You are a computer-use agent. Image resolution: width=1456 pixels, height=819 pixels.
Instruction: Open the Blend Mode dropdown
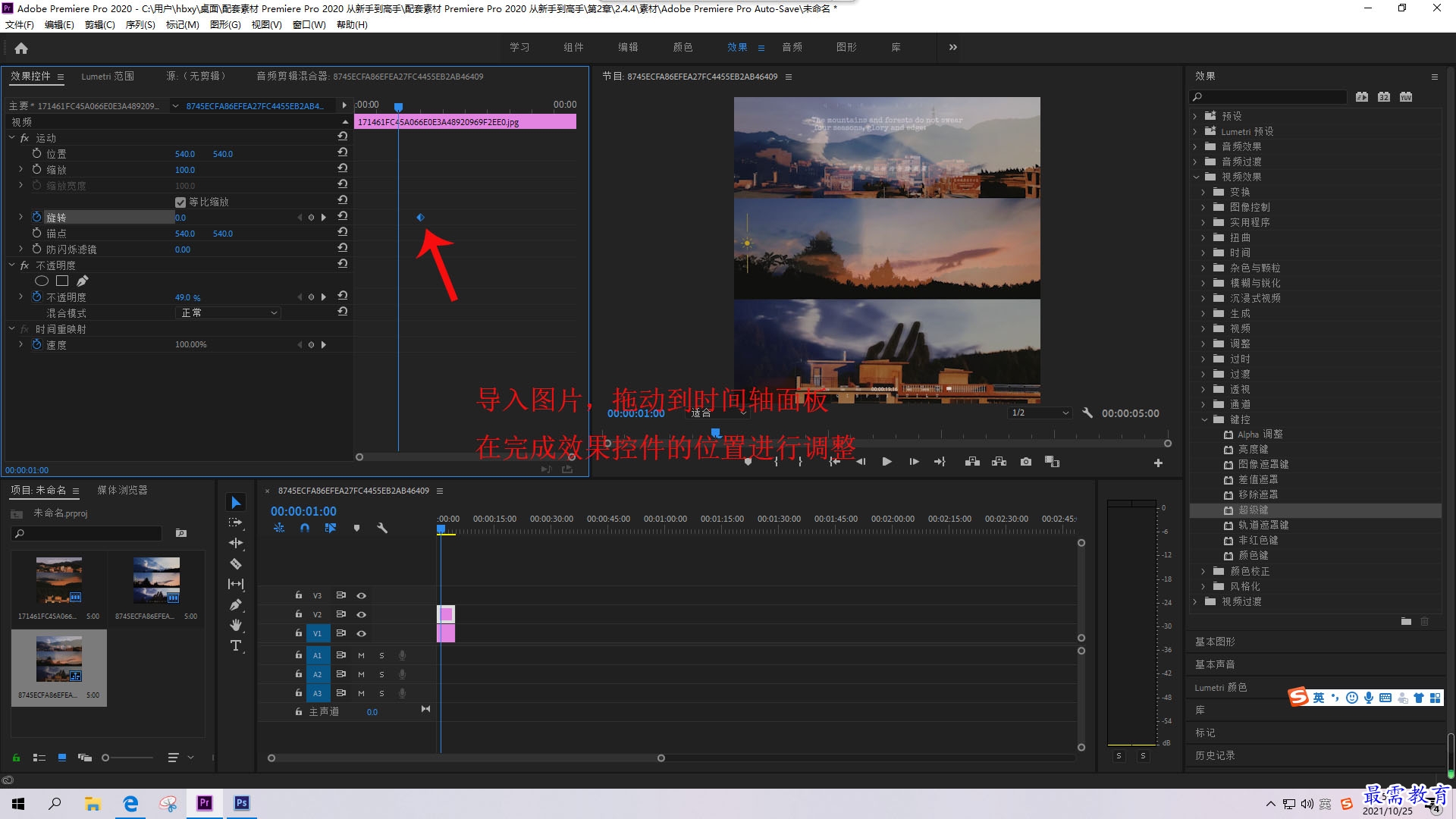click(x=228, y=312)
